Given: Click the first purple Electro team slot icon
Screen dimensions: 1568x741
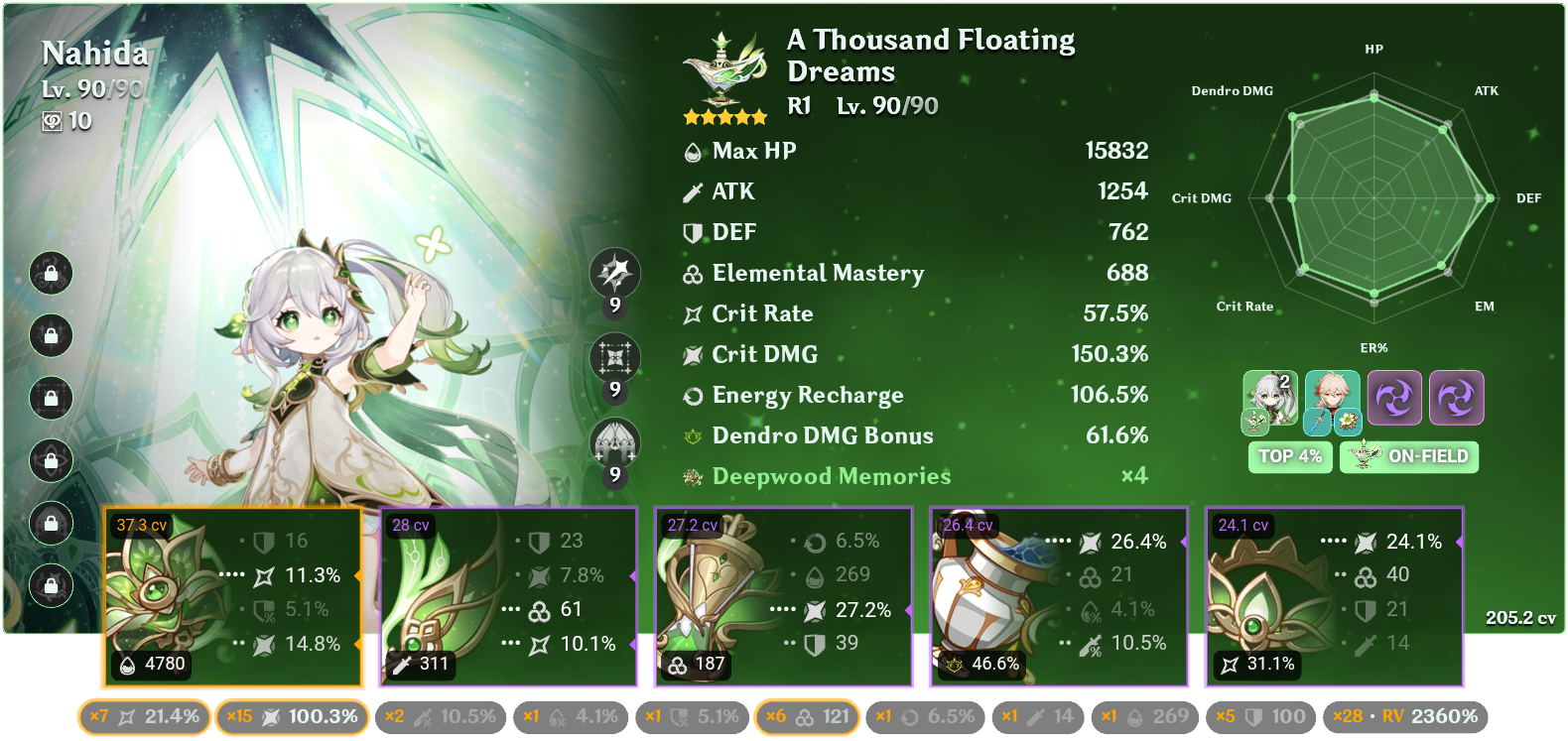Looking at the screenshot, I should click(x=1394, y=398).
